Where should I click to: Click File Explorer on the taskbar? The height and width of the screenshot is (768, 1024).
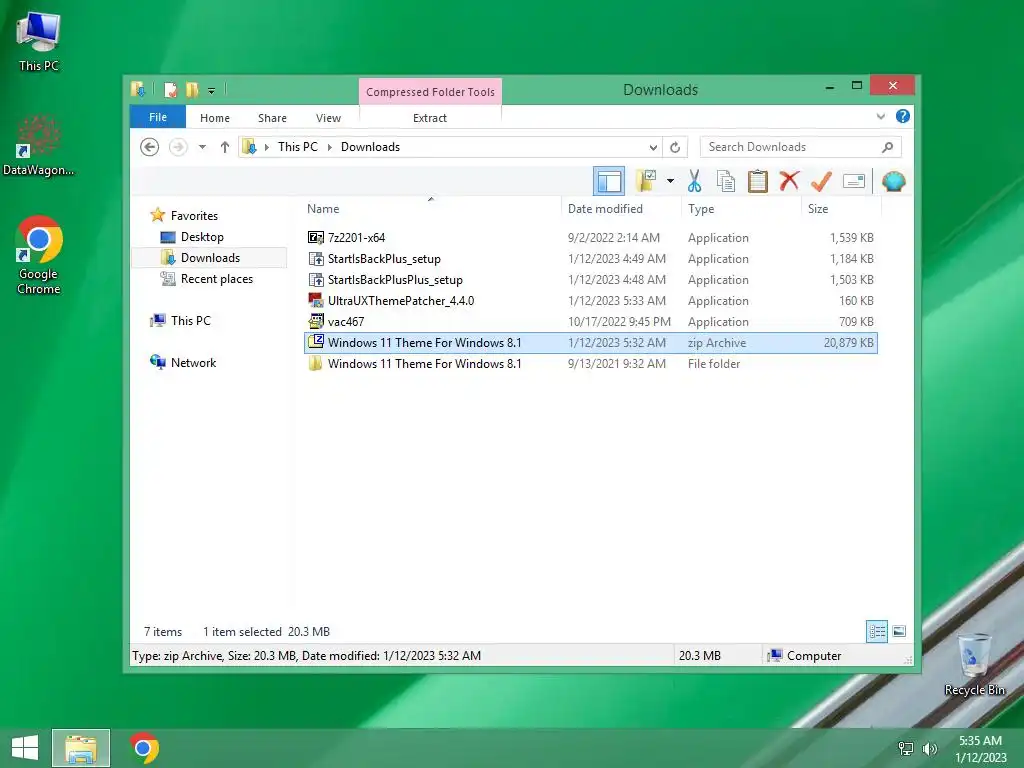[81, 748]
